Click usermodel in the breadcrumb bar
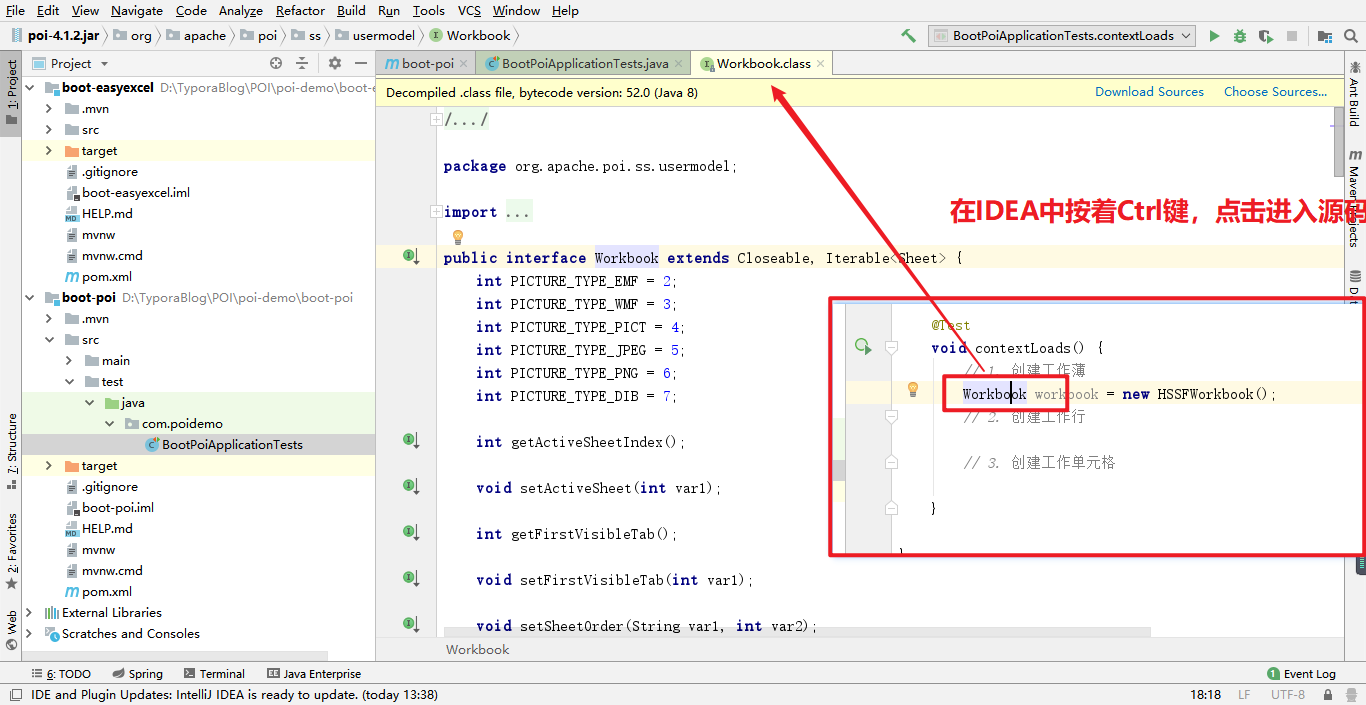This screenshot has height=705, width=1366. 375,36
